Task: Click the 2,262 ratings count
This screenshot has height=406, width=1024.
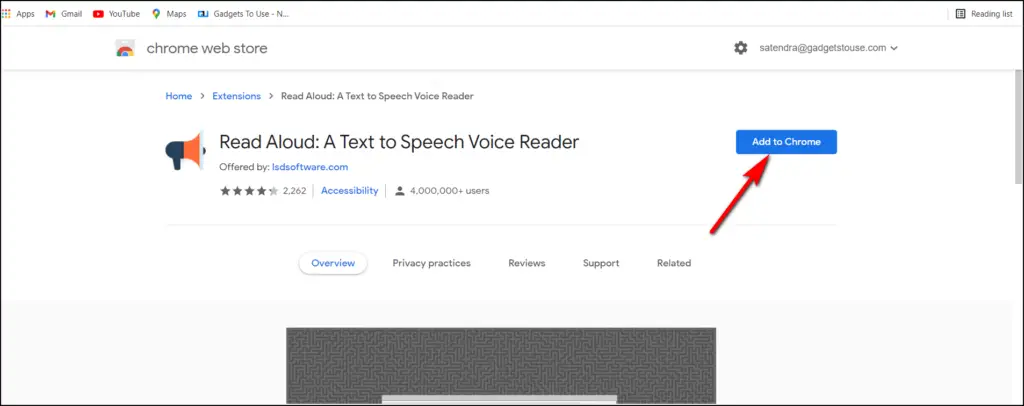Action: (296, 191)
